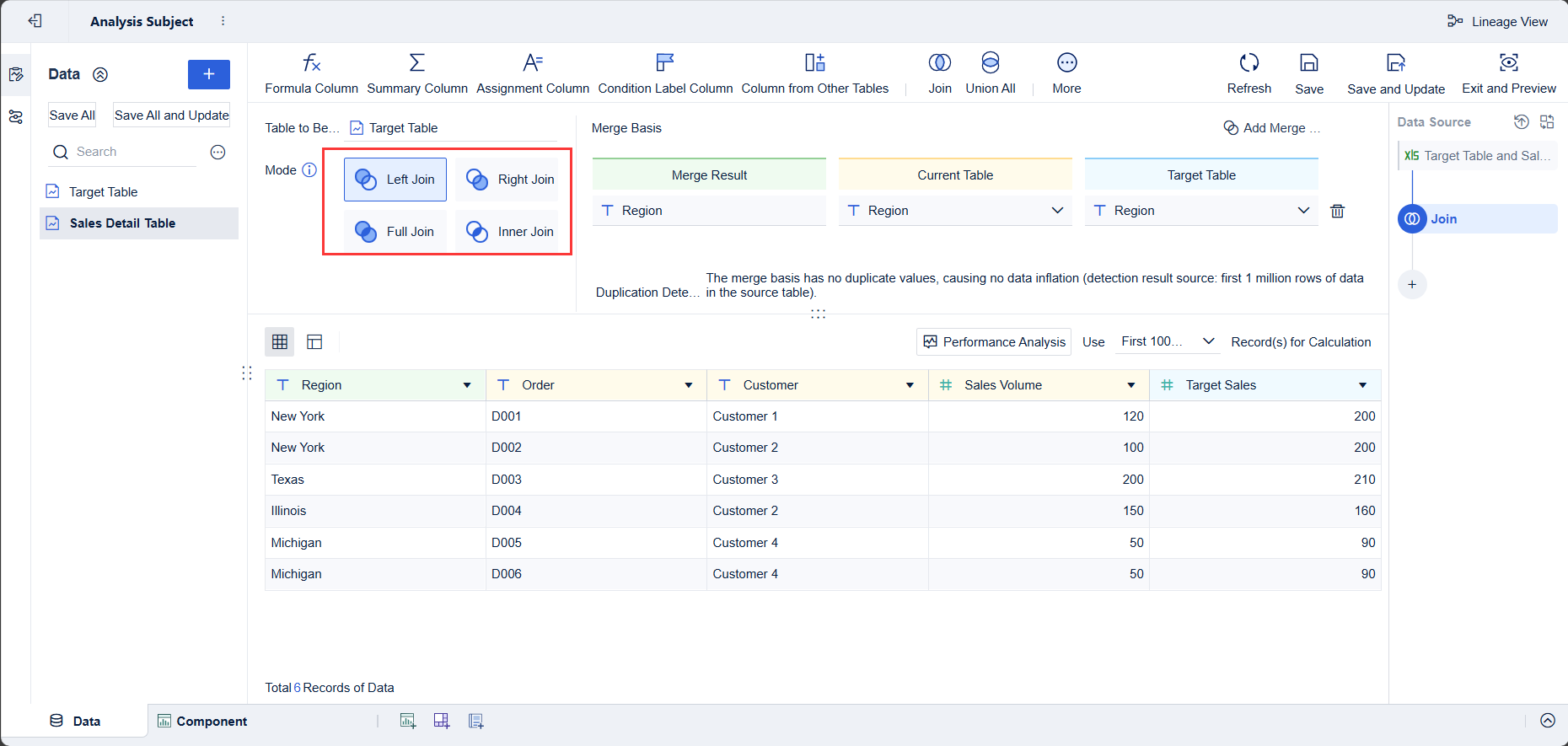Choose the Full Join mode
1568x746 pixels.
[x=395, y=232]
